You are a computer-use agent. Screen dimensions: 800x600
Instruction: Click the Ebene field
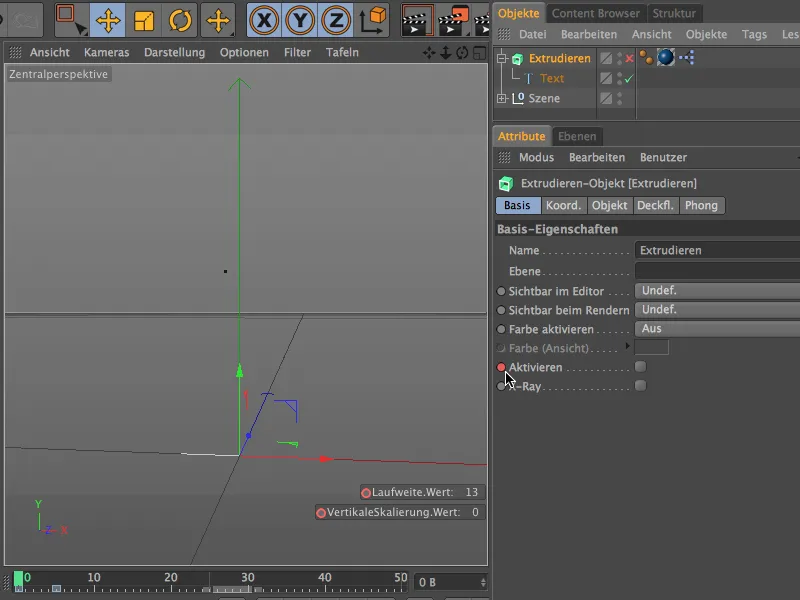point(717,271)
